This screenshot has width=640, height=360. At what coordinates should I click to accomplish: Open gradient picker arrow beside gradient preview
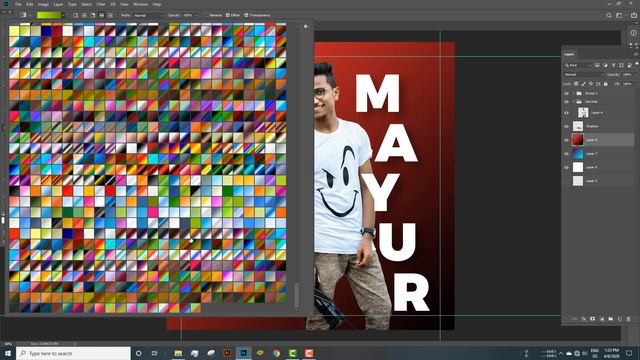coord(63,15)
